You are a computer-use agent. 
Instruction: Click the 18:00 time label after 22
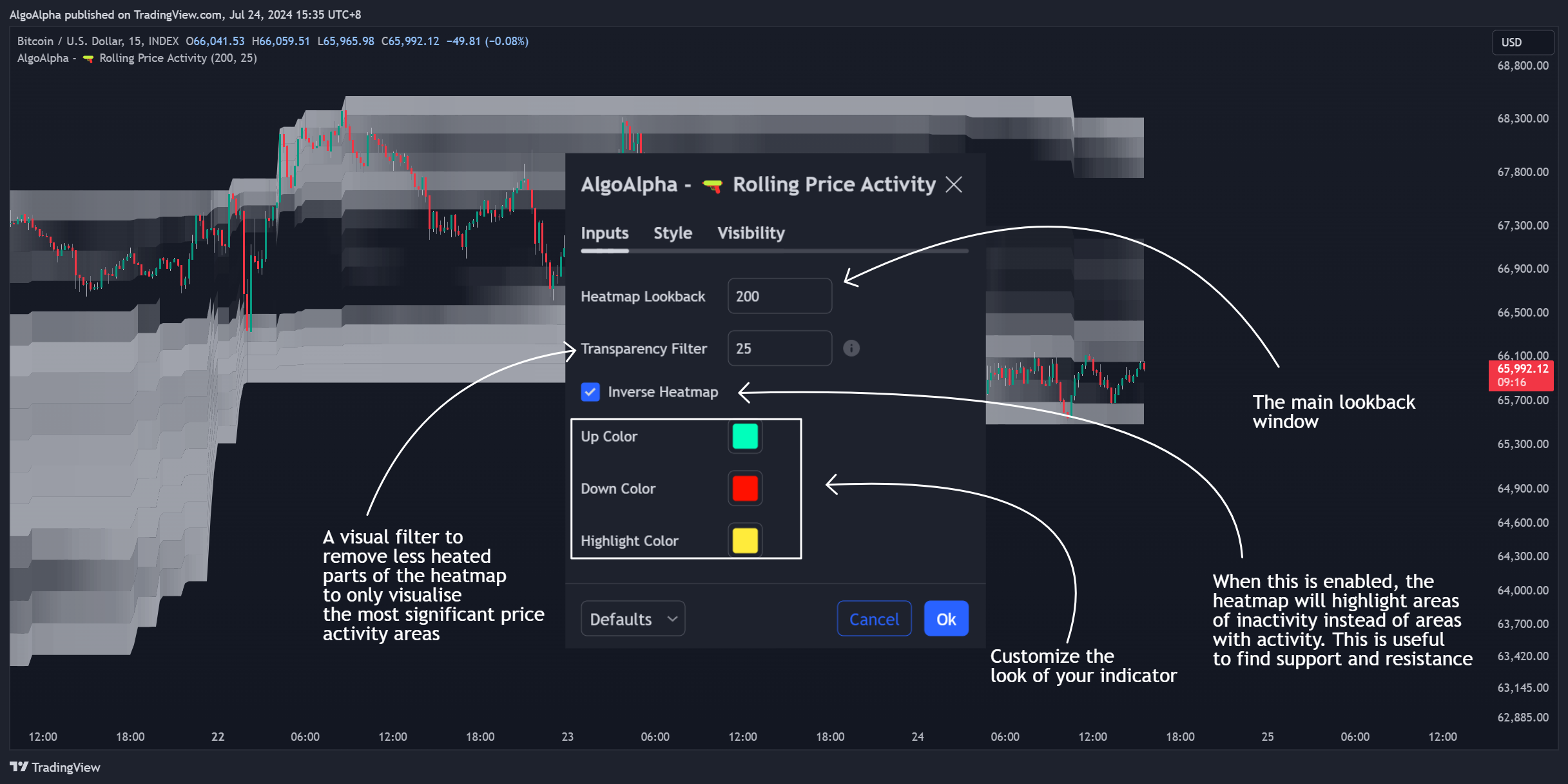[x=480, y=736]
